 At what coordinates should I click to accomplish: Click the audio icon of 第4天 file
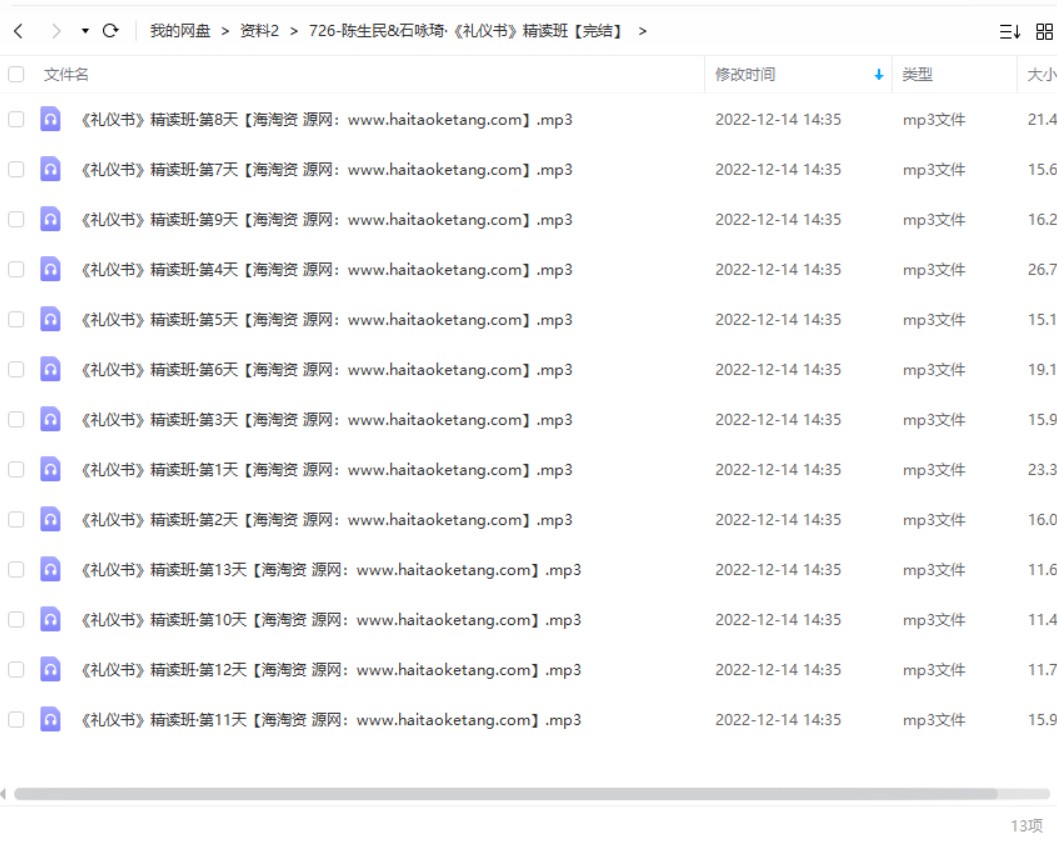coord(51,270)
